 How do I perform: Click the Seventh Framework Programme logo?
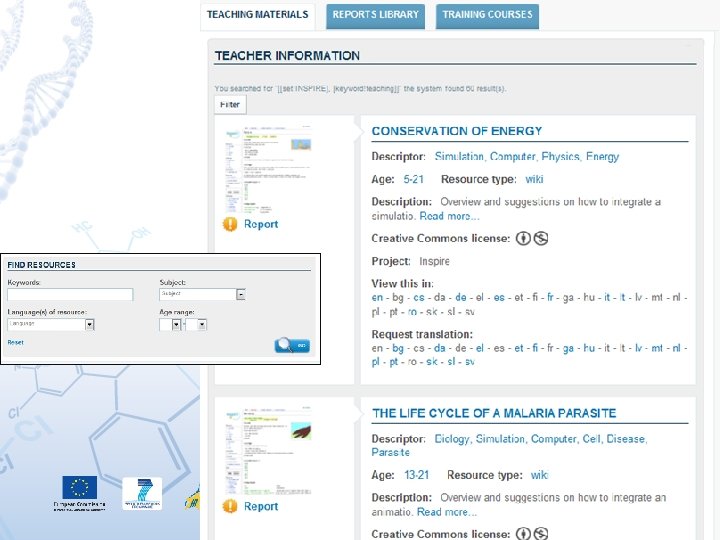point(142,493)
